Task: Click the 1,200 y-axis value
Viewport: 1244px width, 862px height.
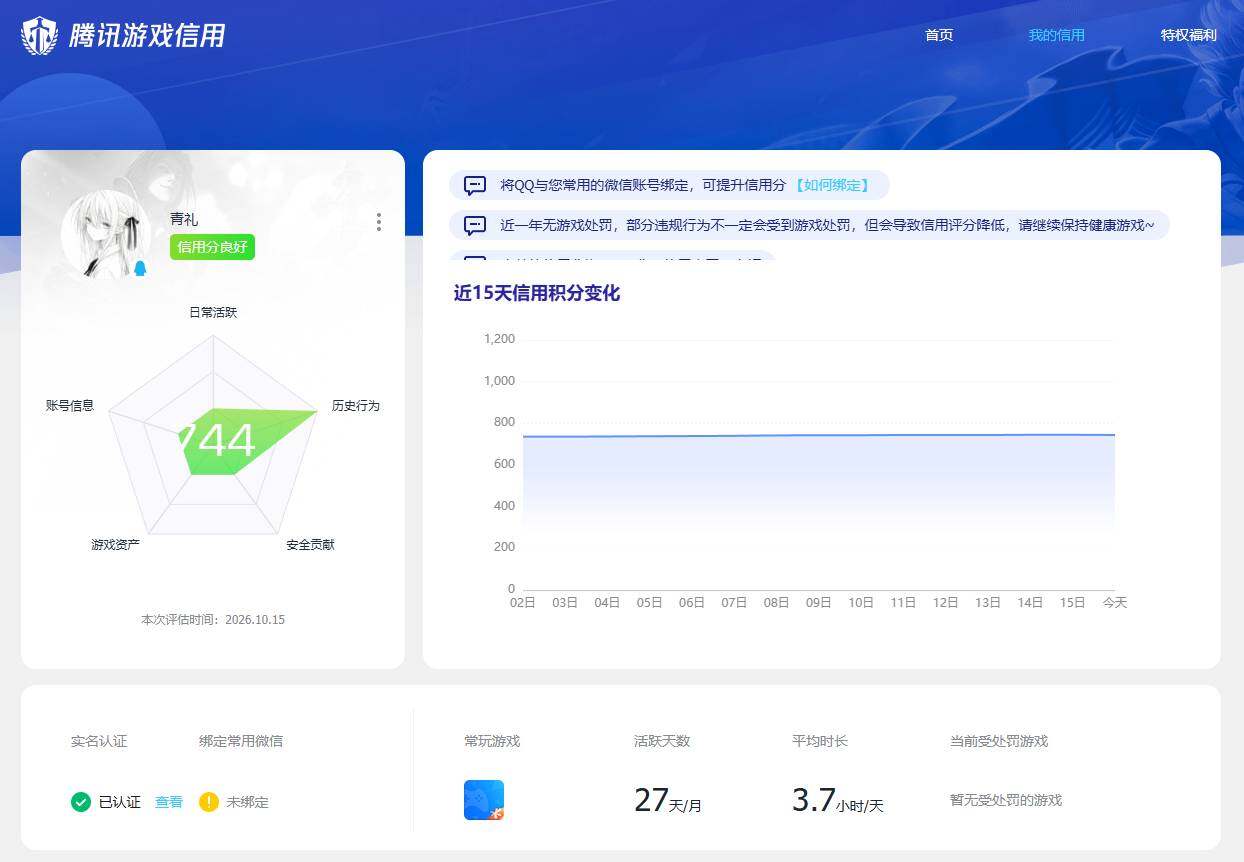Action: coord(499,339)
